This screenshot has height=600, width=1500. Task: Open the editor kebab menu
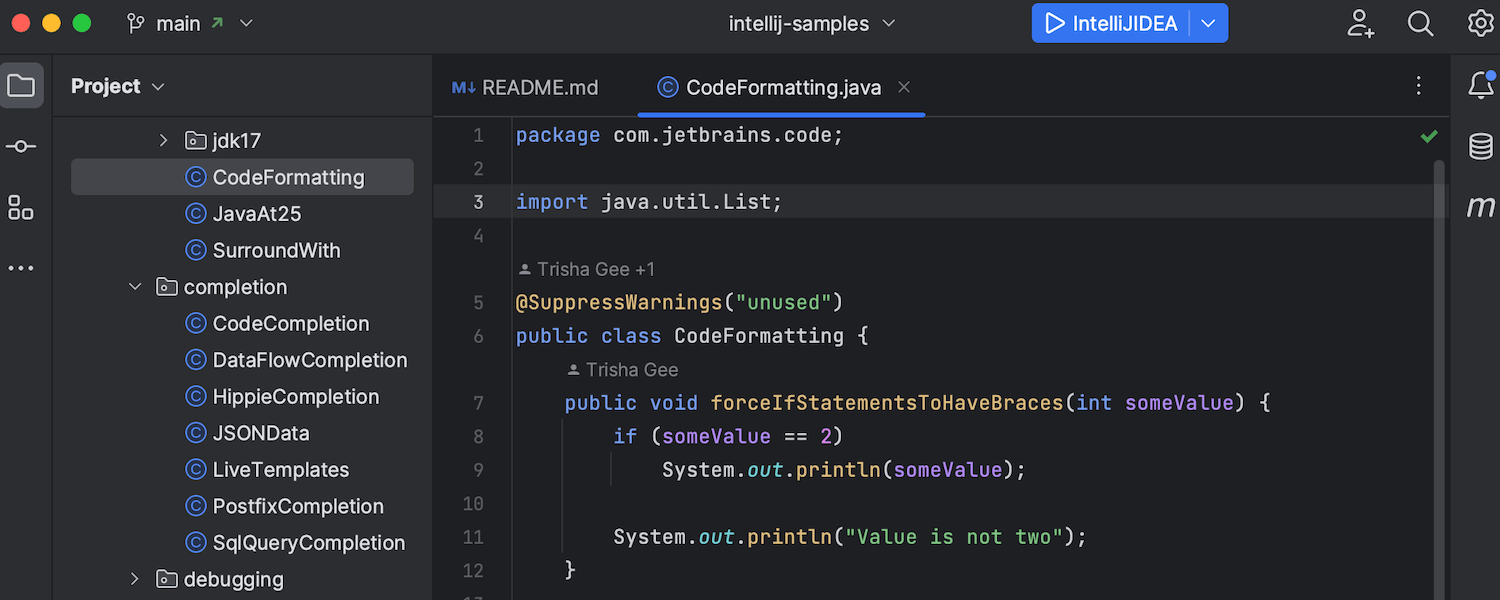tap(1418, 87)
